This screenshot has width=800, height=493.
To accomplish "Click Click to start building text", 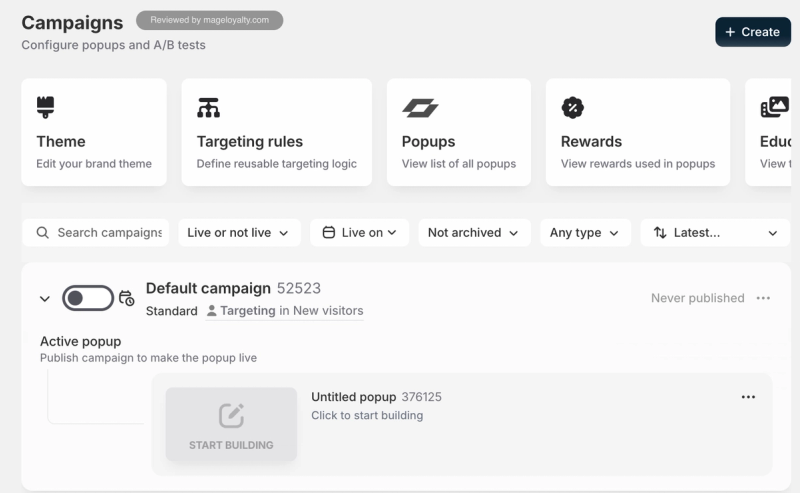I will coord(367,415).
